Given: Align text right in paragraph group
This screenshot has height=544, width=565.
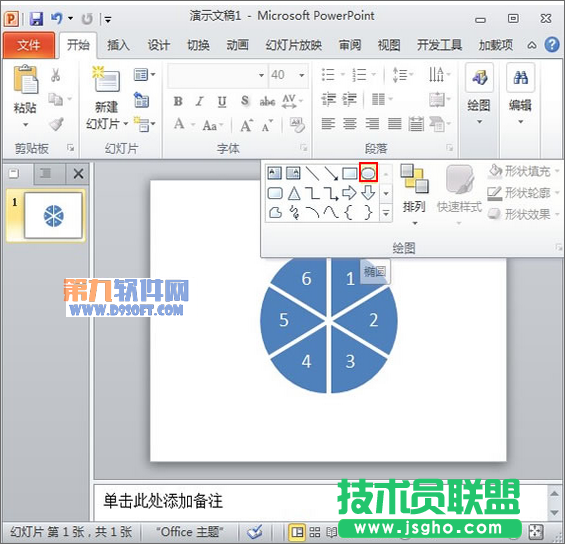Looking at the screenshot, I should [x=372, y=124].
